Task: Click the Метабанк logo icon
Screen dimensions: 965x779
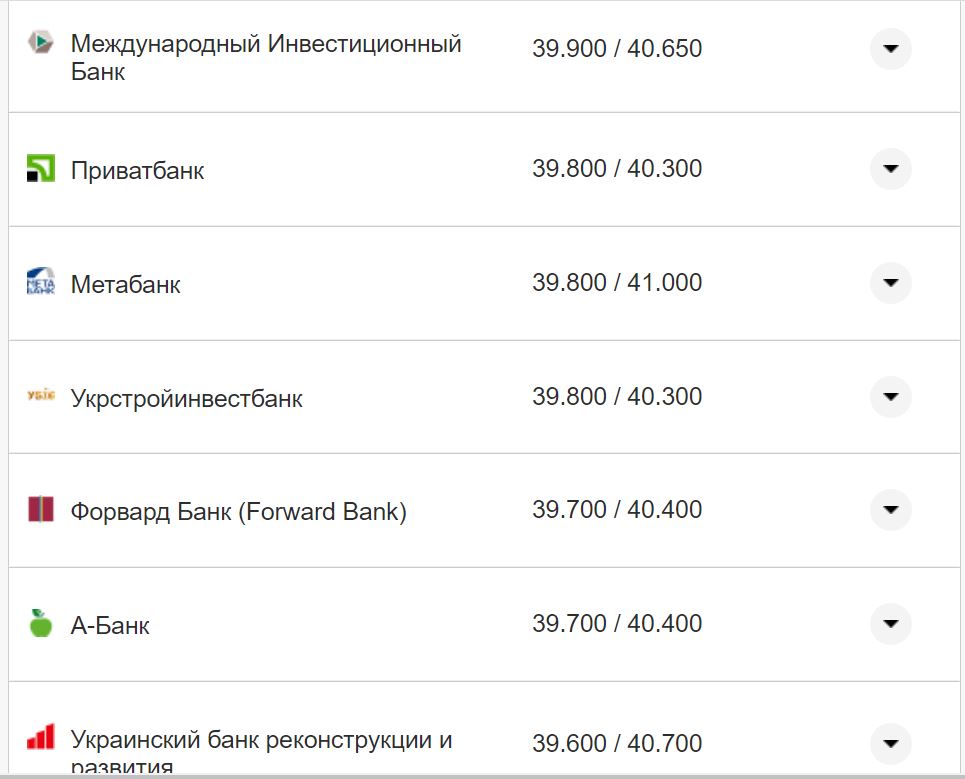Action: pos(40,283)
